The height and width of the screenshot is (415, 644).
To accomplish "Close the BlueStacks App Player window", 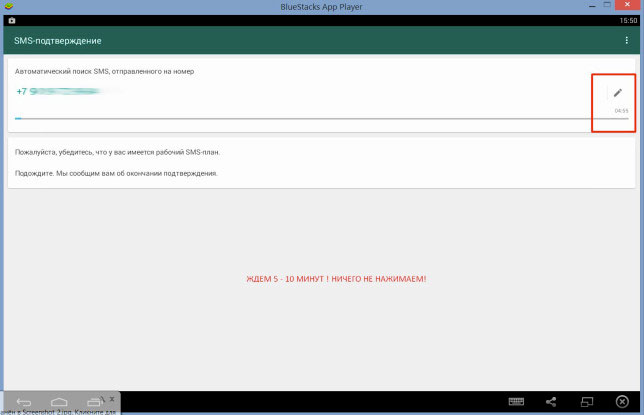I will (x=627, y=5).
